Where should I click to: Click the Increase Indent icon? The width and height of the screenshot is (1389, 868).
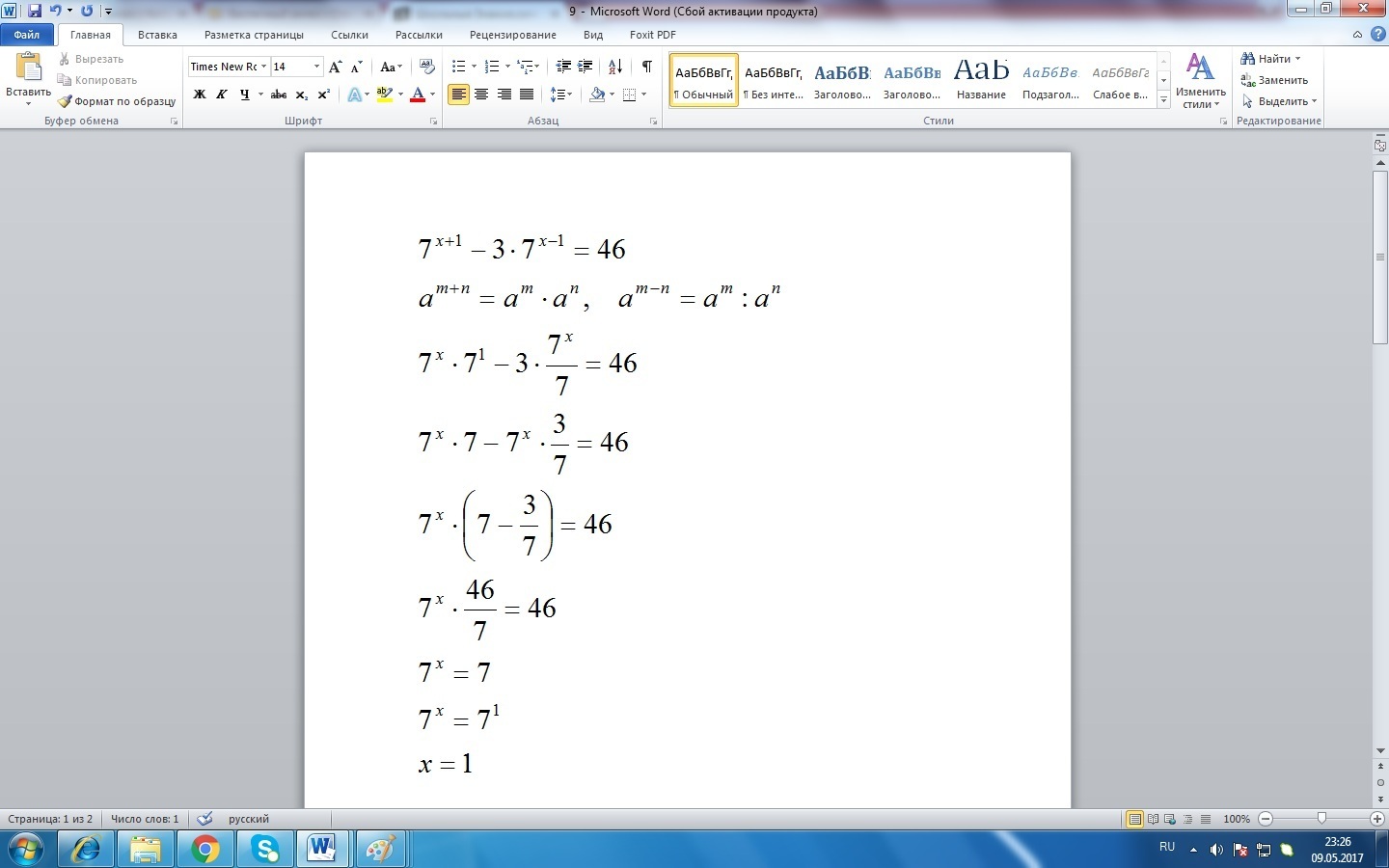click(x=586, y=67)
